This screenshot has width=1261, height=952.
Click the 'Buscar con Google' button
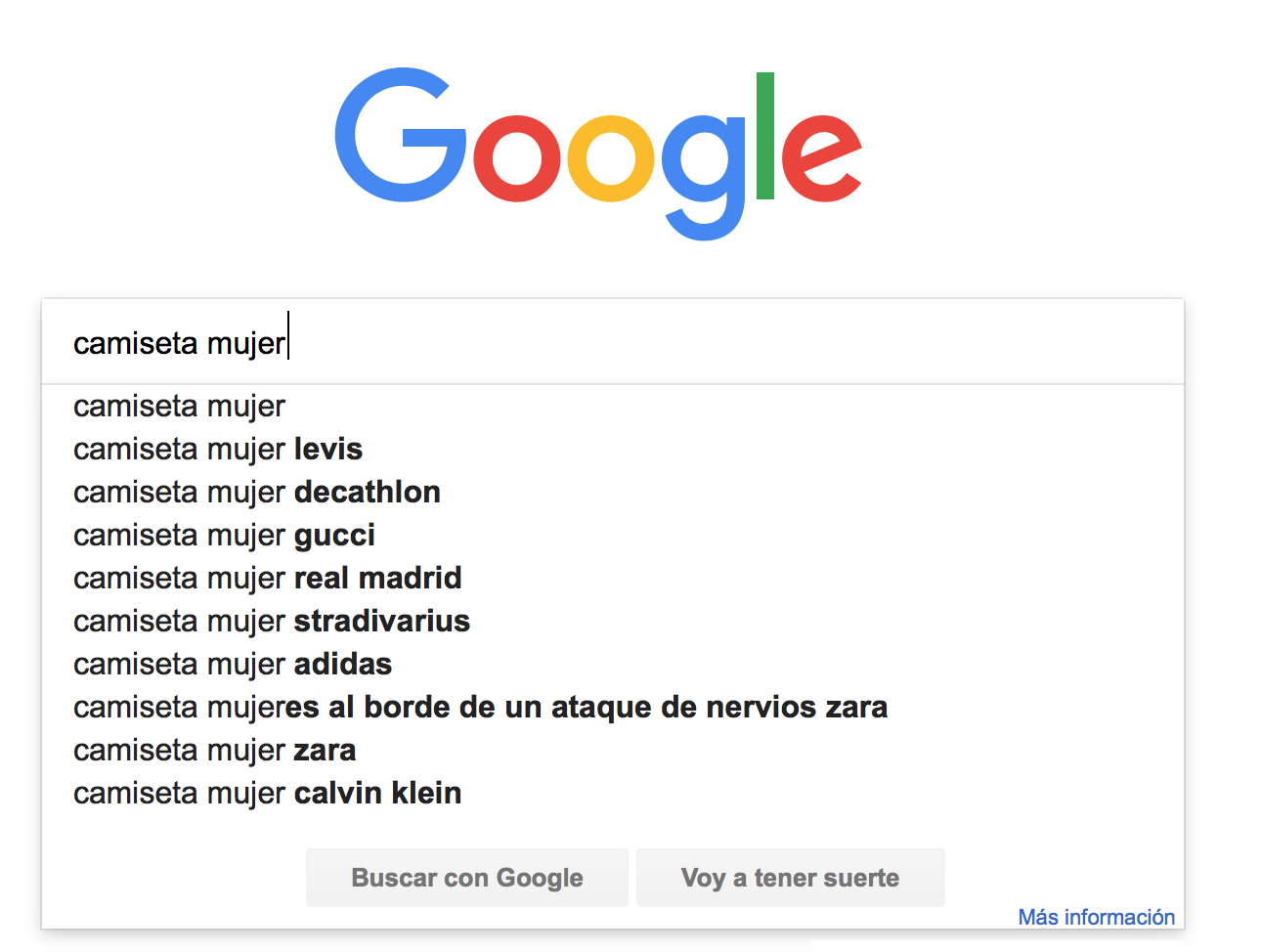point(467,878)
